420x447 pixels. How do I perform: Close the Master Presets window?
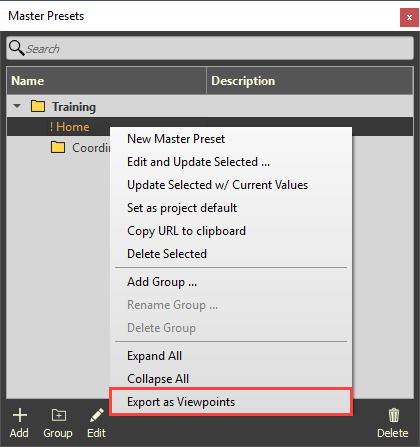coord(409,17)
